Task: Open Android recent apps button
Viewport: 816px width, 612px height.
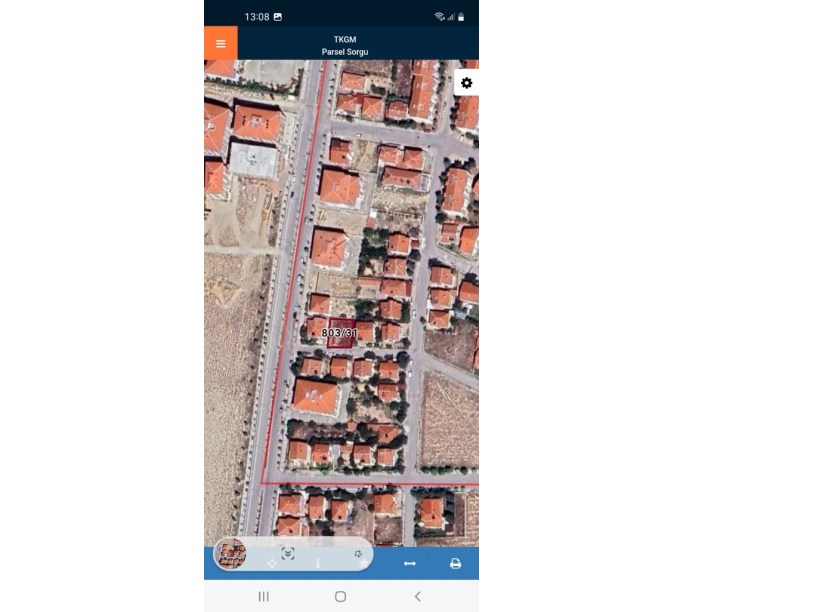Action: click(264, 596)
